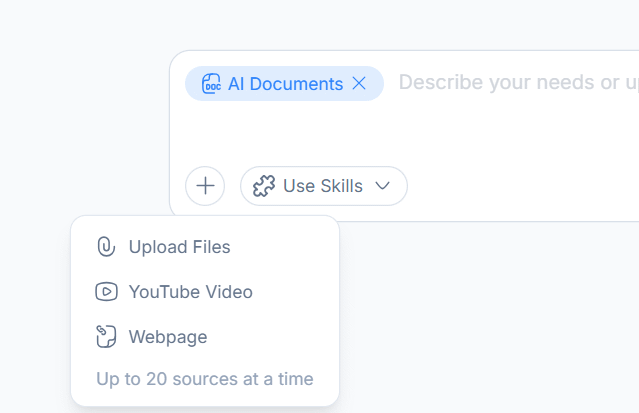639x413 pixels.
Task: Click the AI Documents chip label
Action: click(x=285, y=84)
